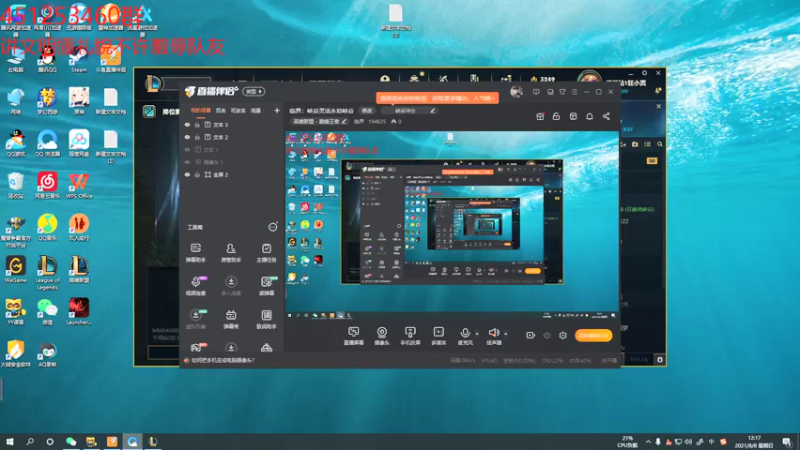Open Windows Start menu

(10, 441)
